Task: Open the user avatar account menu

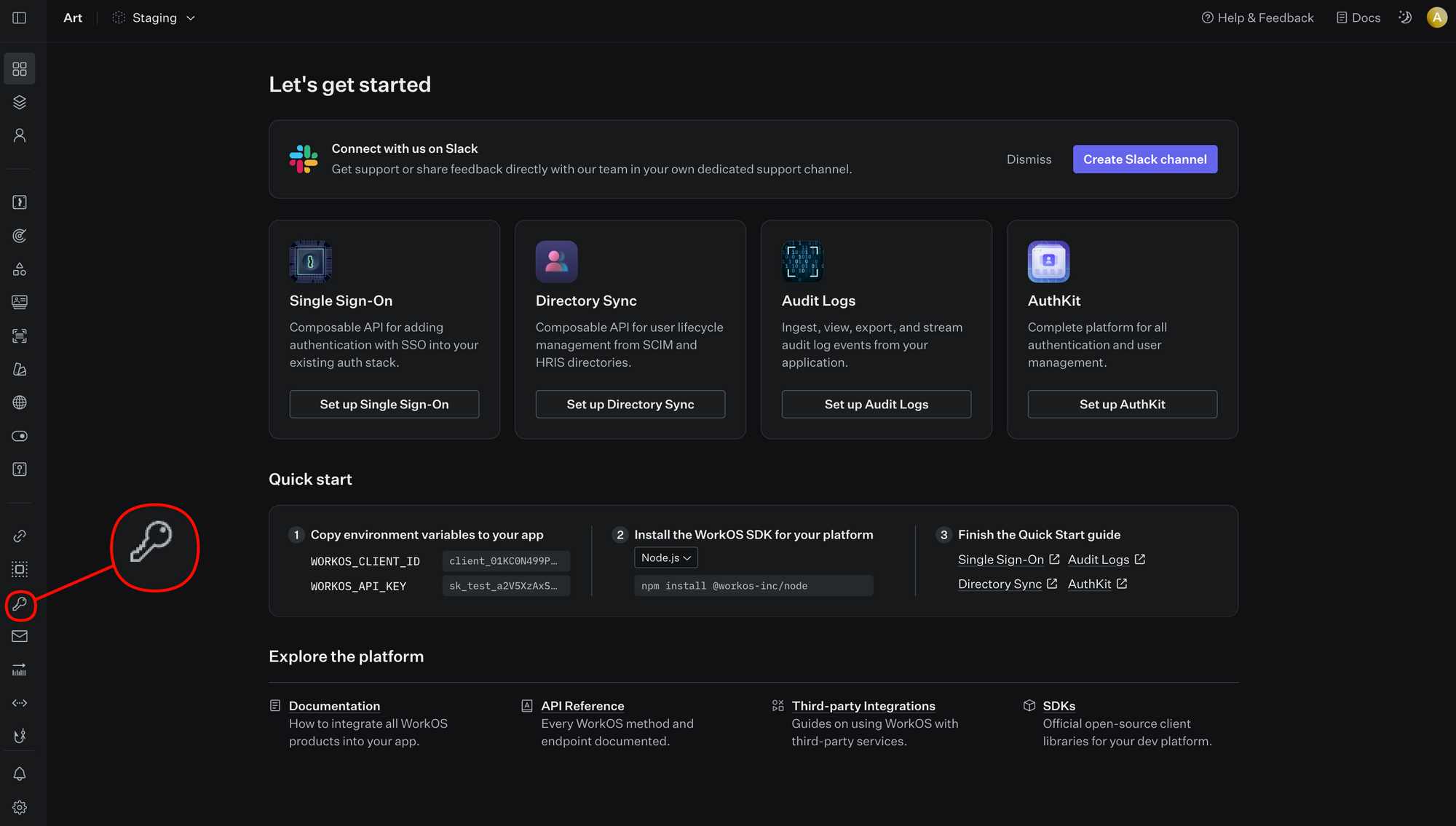Action: pos(1436,17)
